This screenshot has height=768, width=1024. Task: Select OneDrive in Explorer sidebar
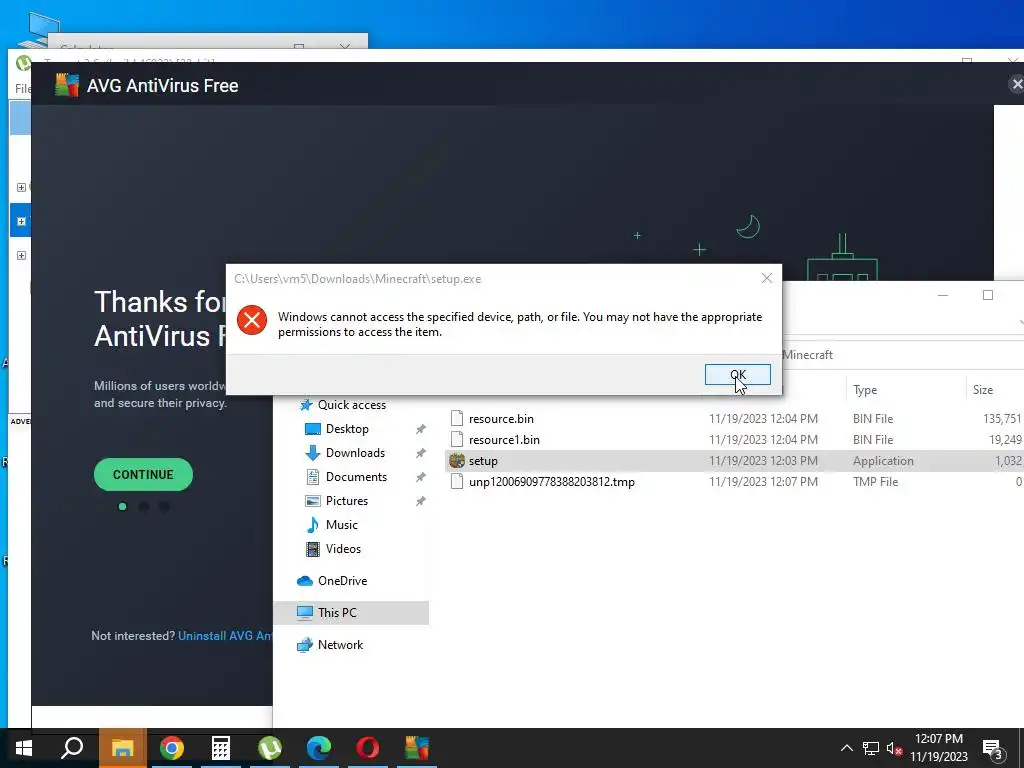click(342, 581)
